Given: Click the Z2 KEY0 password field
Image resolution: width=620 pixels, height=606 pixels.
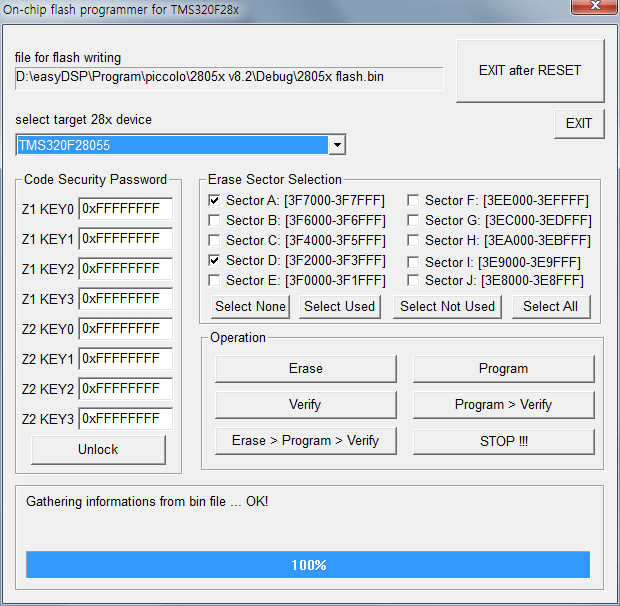Looking at the screenshot, I should pyautogui.click(x=126, y=329).
